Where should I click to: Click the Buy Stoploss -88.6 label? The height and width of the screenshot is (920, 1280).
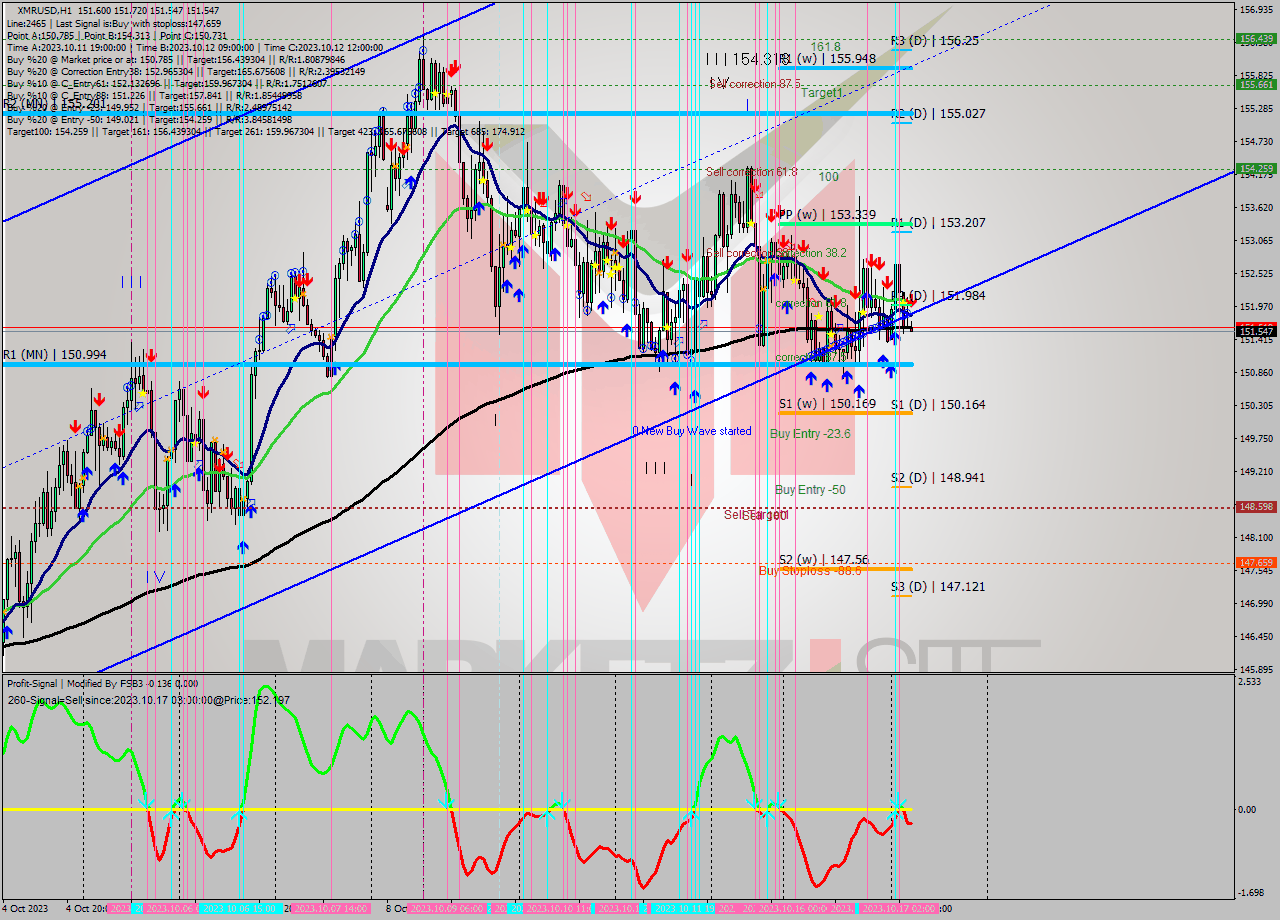coord(810,571)
